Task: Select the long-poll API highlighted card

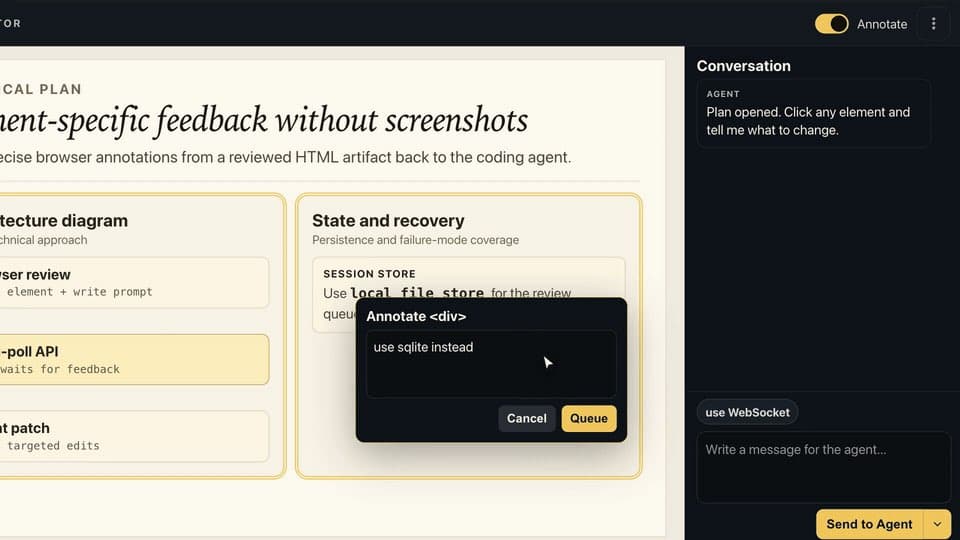Action: click(x=132, y=359)
